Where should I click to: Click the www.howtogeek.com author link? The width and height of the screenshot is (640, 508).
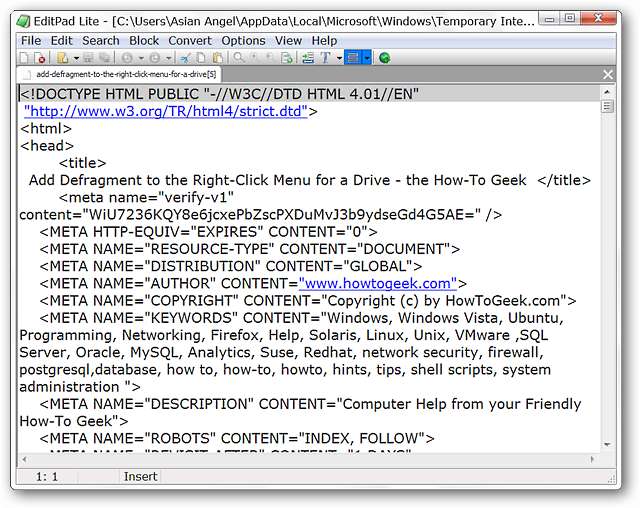click(378, 283)
